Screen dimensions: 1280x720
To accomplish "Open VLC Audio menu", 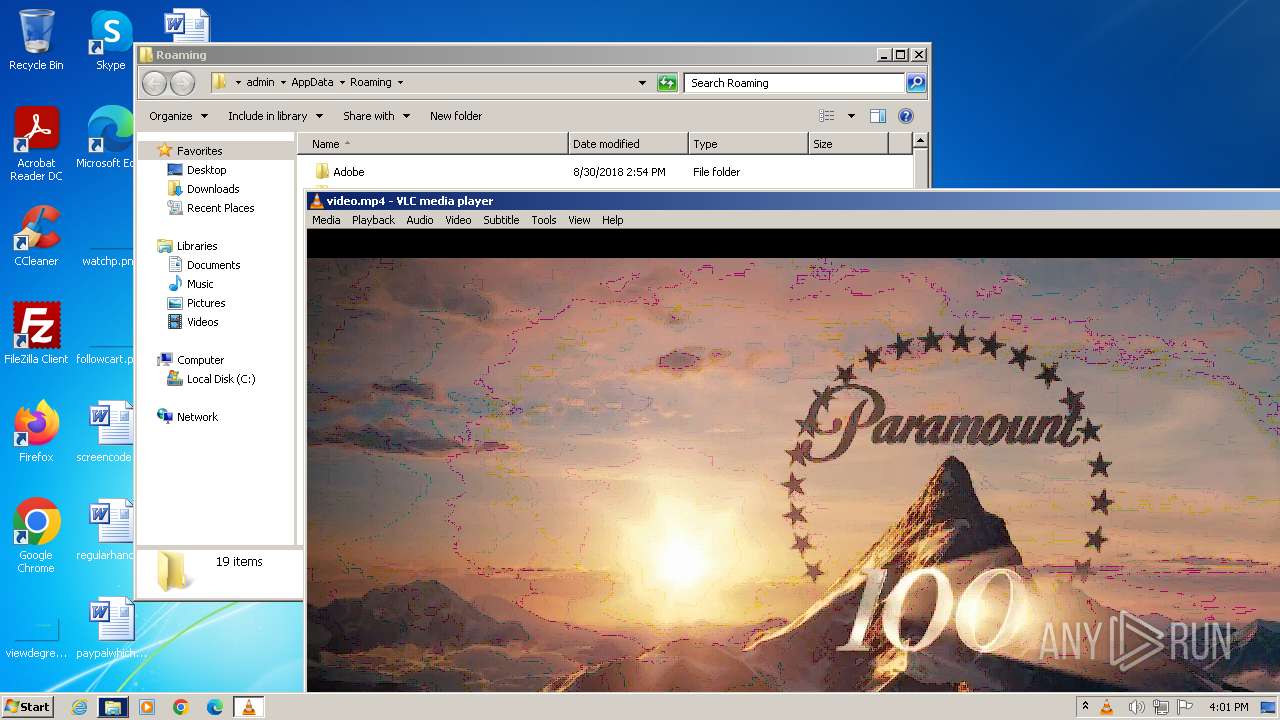I will (x=420, y=220).
